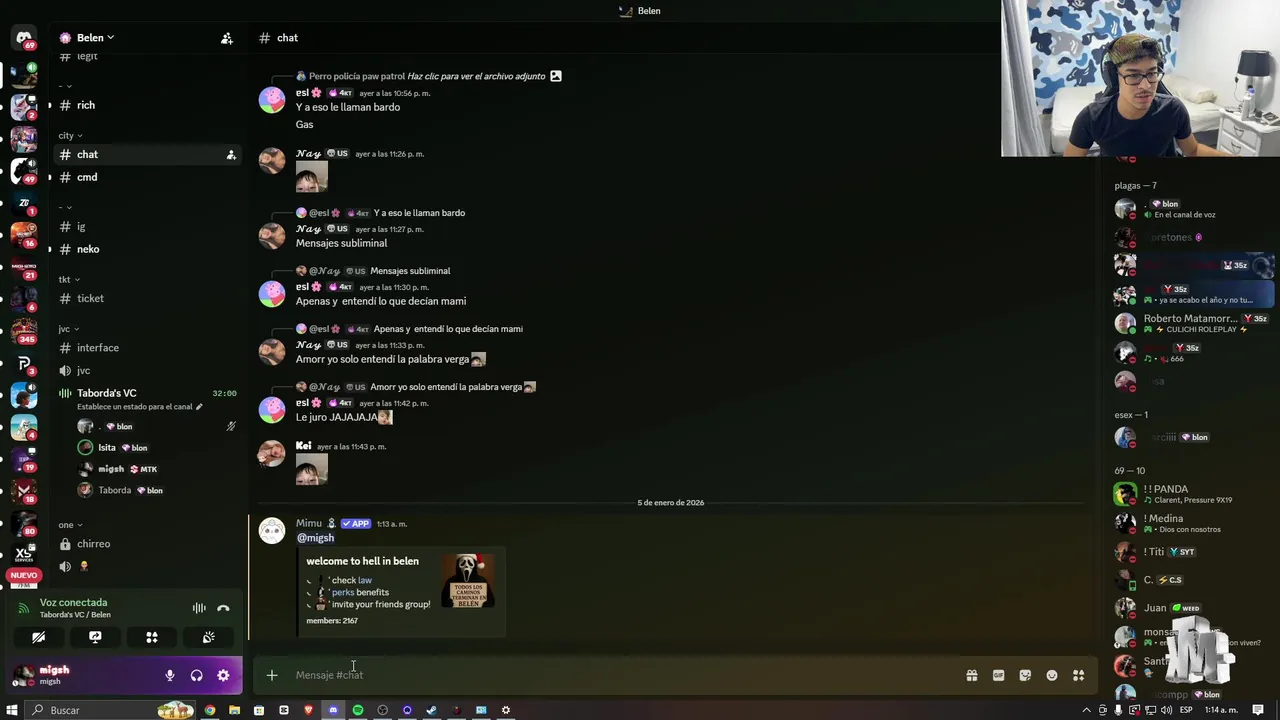The width and height of the screenshot is (1280, 720).
Task: Click esl avatar on 'Le juro' message
Action: (272, 409)
